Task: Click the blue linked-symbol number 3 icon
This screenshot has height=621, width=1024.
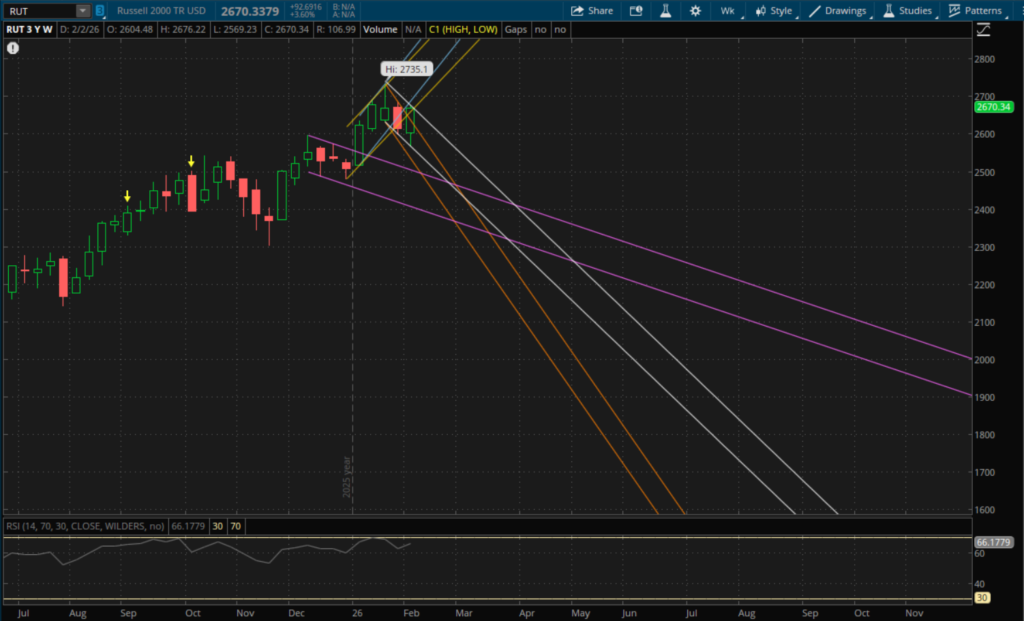Action: click(x=100, y=11)
